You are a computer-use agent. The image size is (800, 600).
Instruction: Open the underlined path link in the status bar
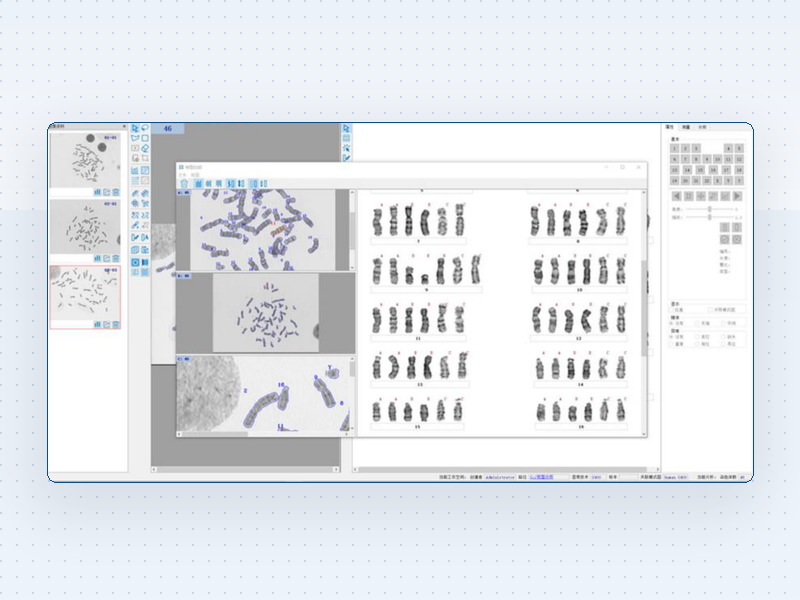[541, 477]
